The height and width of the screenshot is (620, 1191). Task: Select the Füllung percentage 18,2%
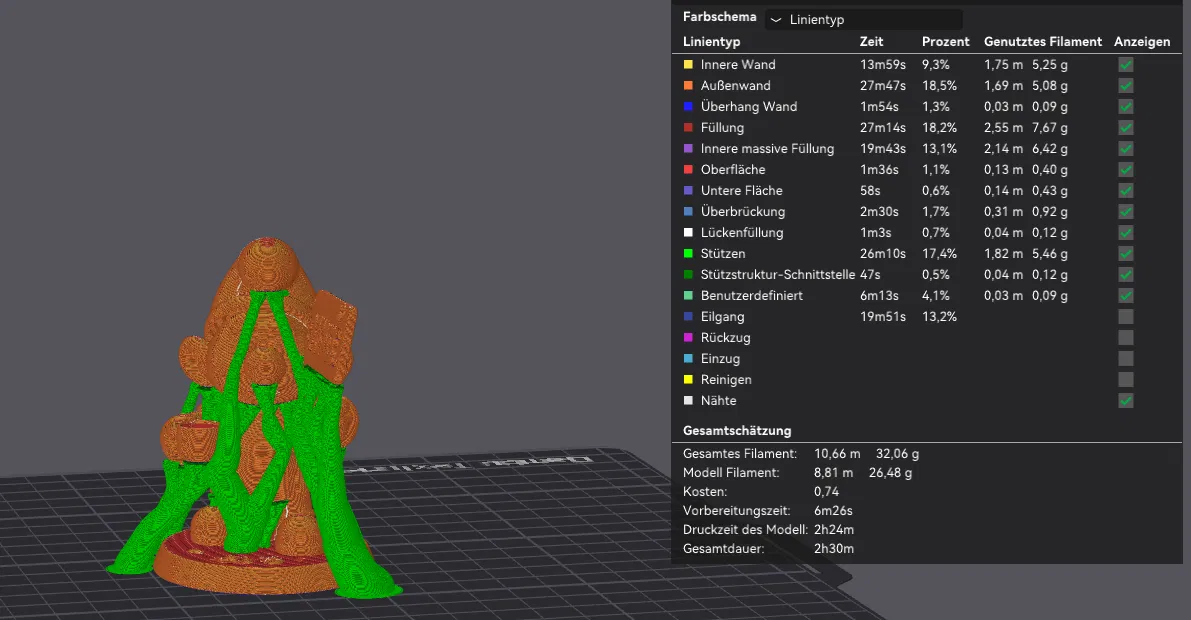click(940, 128)
